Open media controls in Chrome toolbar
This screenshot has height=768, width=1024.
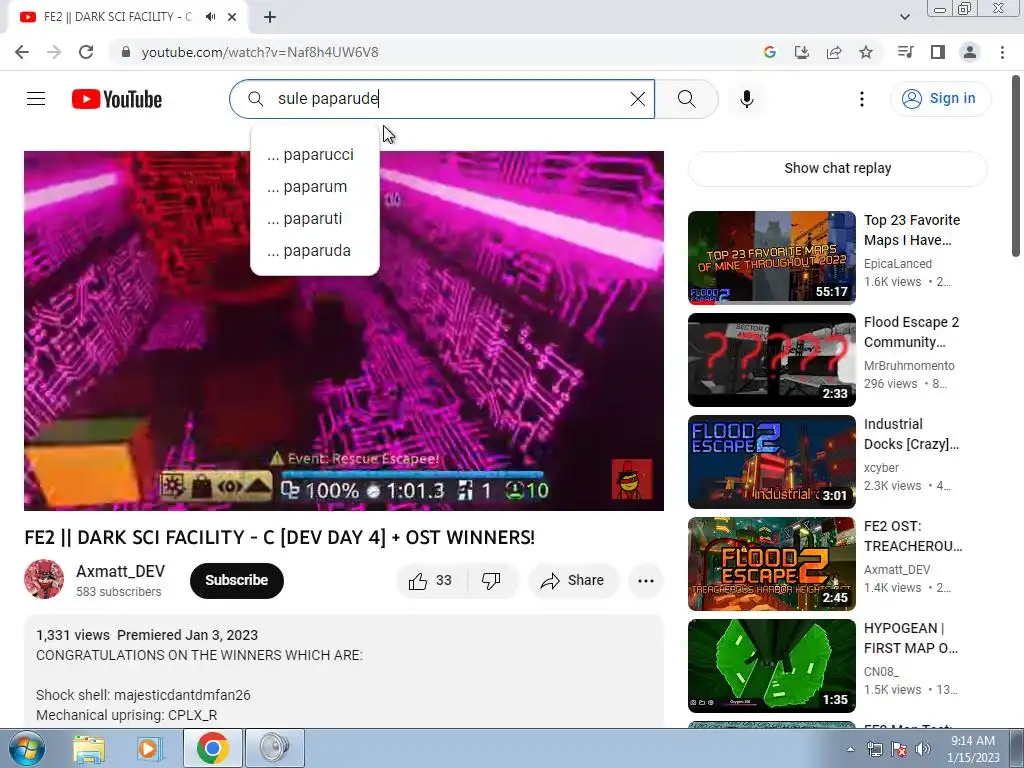click(905, 52)
